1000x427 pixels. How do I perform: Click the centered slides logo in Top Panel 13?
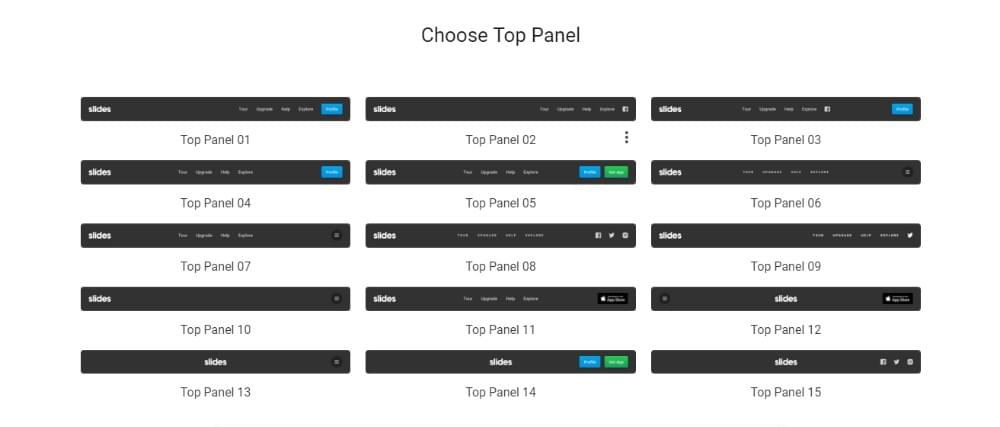pos(215,362)
